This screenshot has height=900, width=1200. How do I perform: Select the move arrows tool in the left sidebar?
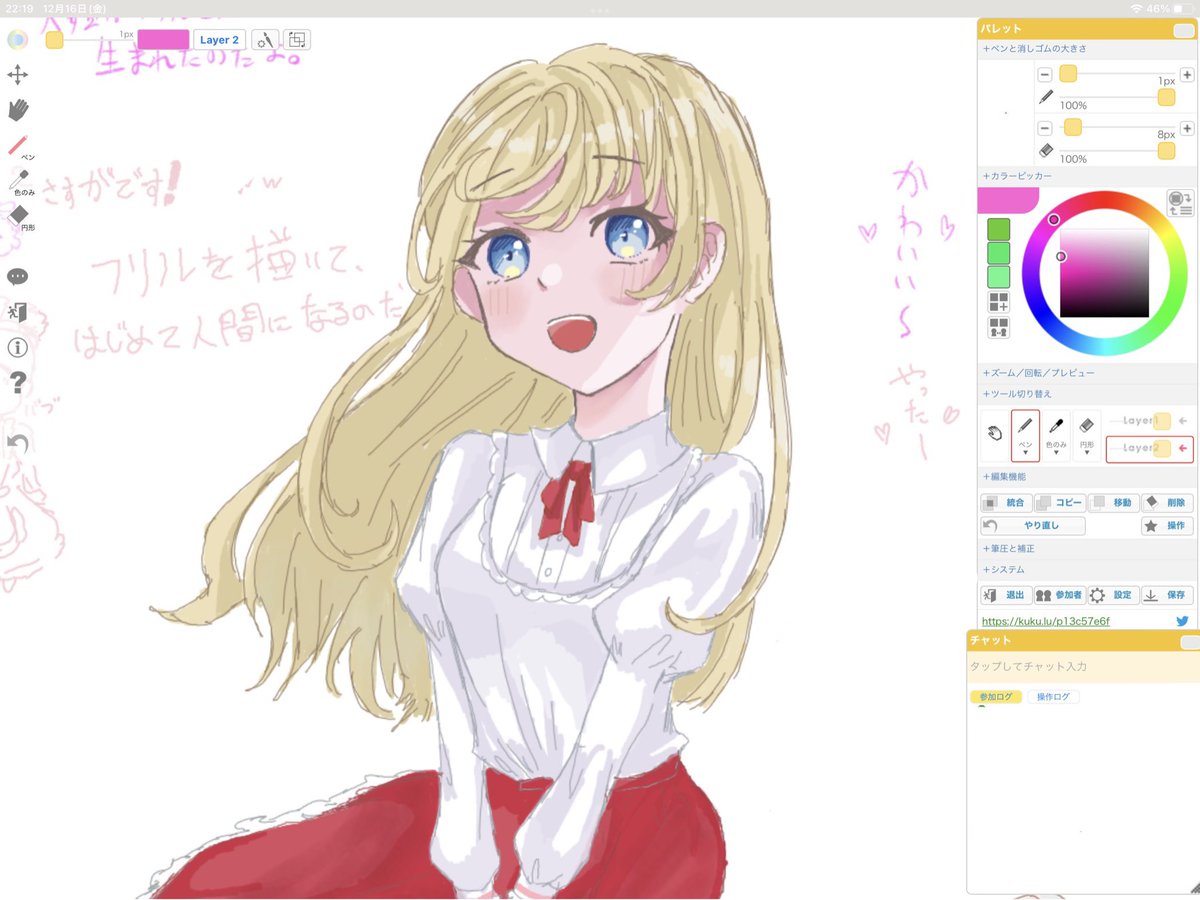18,75
